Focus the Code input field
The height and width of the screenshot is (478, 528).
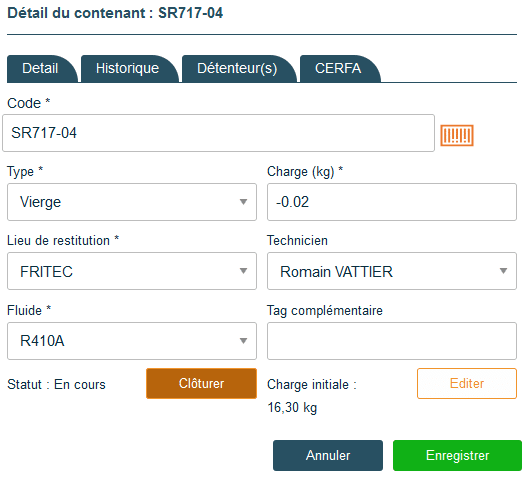point(219,133)
